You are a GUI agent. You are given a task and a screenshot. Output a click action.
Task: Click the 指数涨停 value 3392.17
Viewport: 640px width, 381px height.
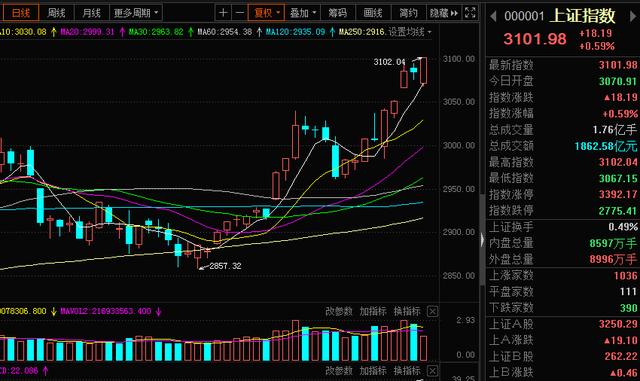coord(618,194)
